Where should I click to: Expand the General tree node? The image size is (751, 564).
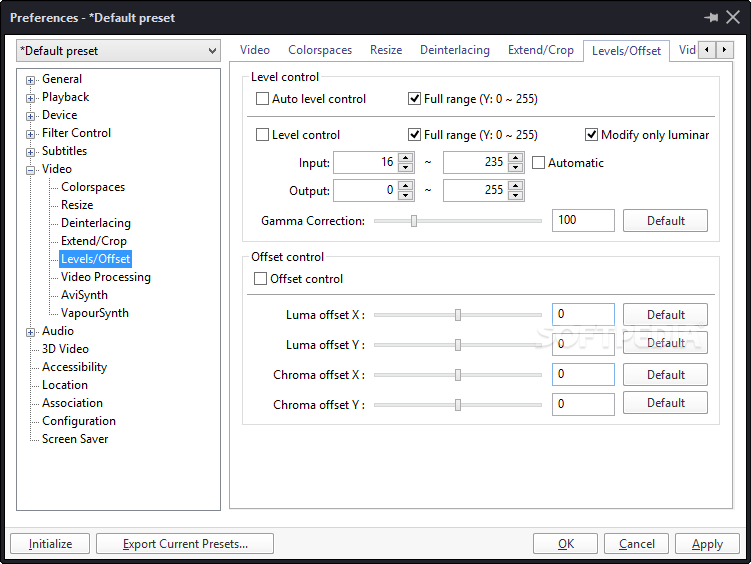tap(31, 80)
